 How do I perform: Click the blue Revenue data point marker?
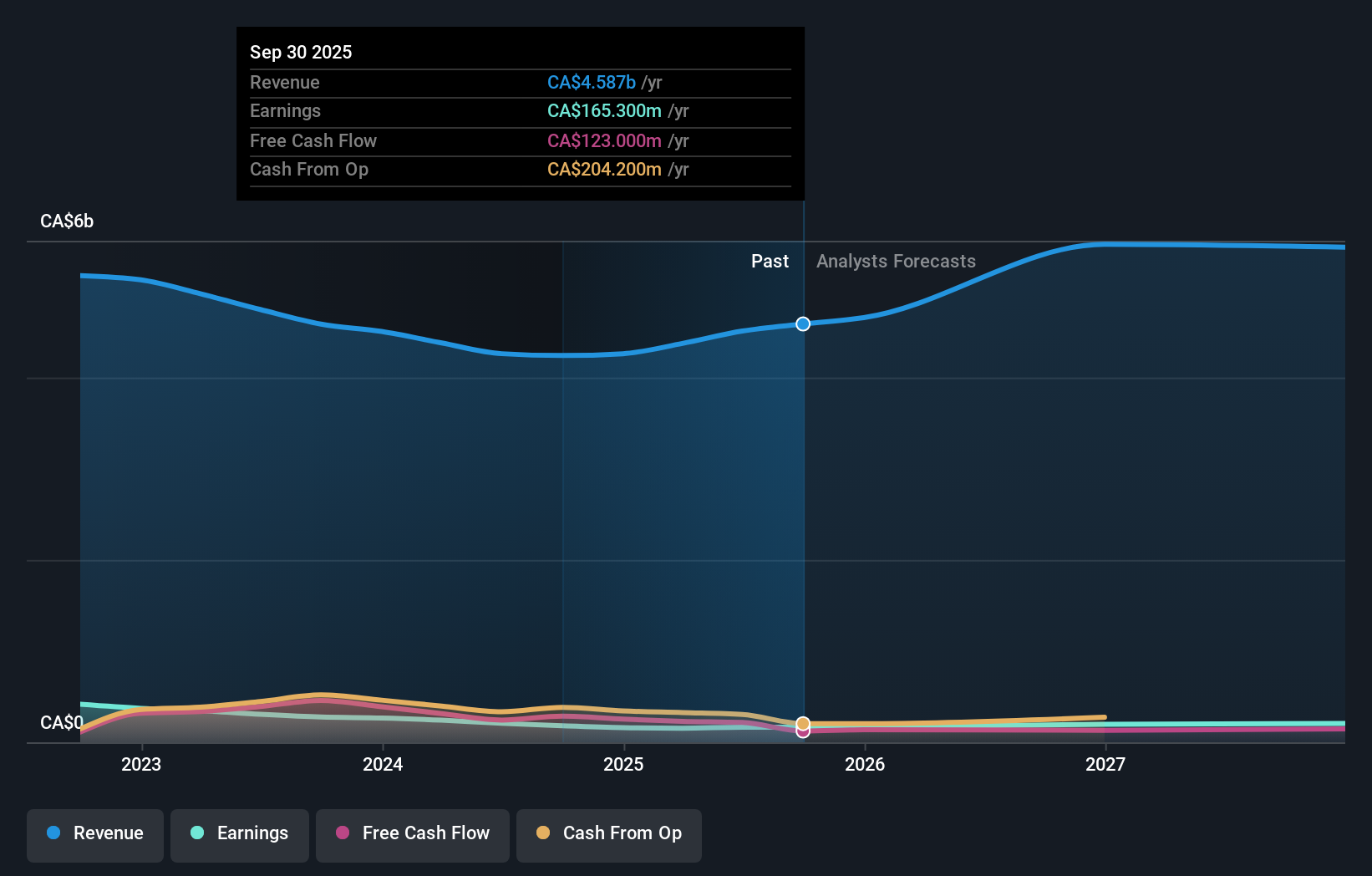[803, 323]
